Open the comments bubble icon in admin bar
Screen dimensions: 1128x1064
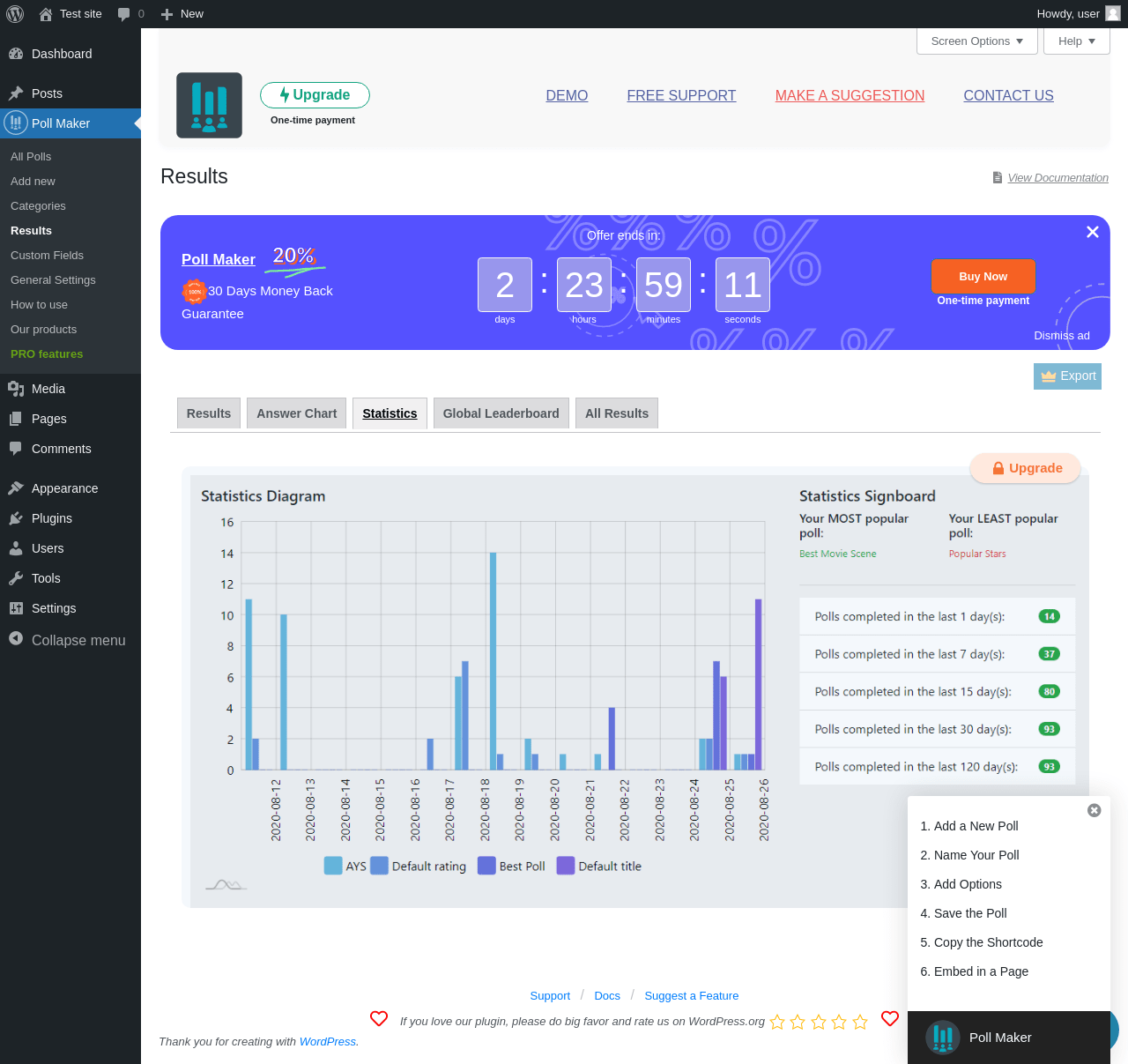(124, 14)
